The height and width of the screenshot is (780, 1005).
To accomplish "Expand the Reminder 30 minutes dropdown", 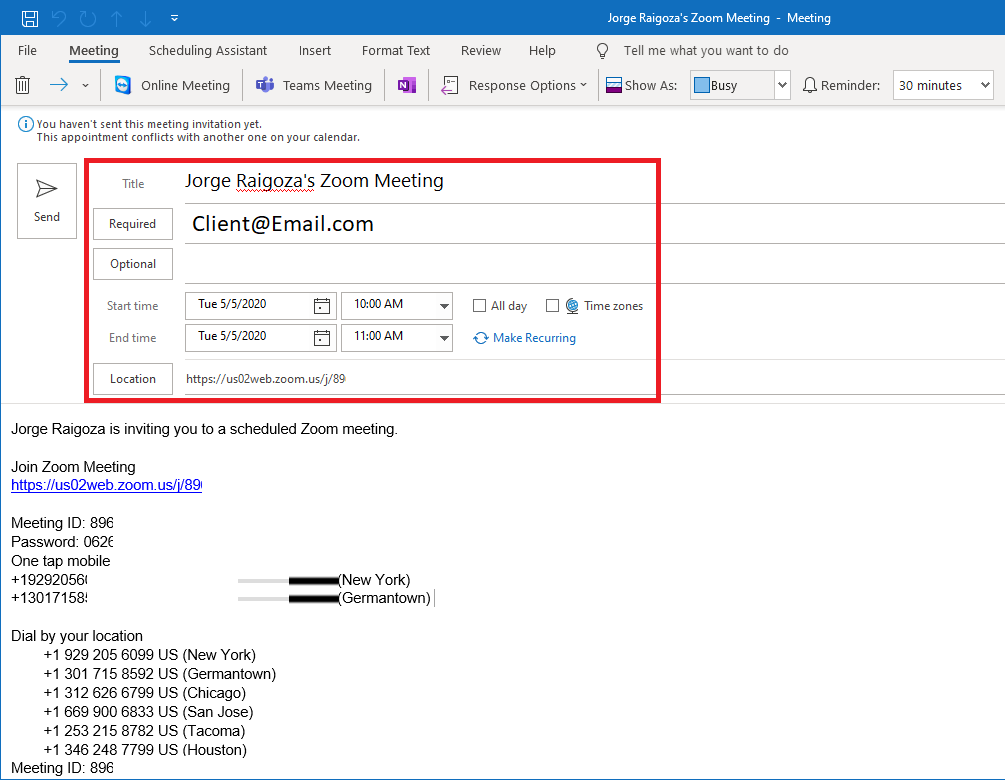I will (985, 86).
